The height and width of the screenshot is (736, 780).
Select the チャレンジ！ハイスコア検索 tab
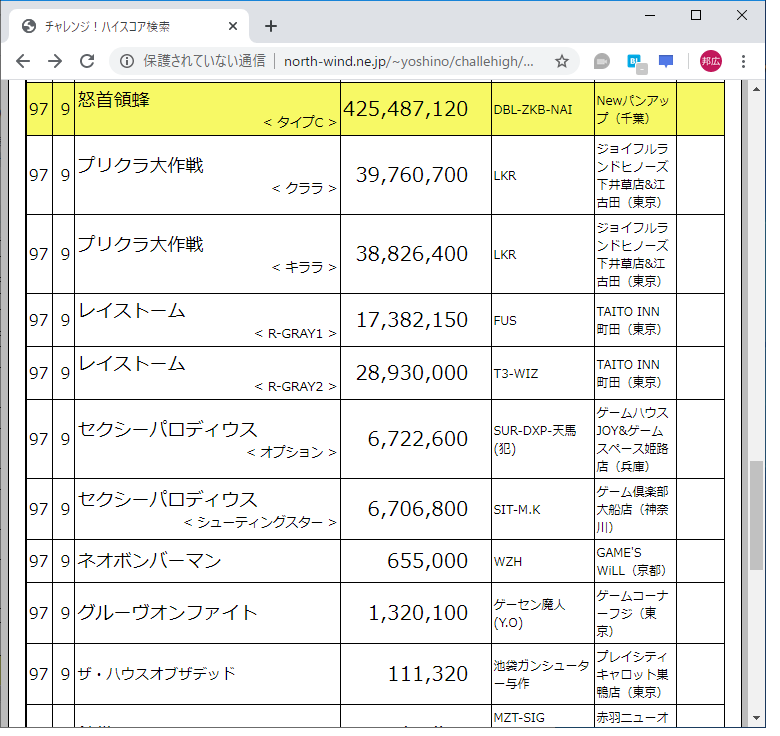click(x=127, y=26)
